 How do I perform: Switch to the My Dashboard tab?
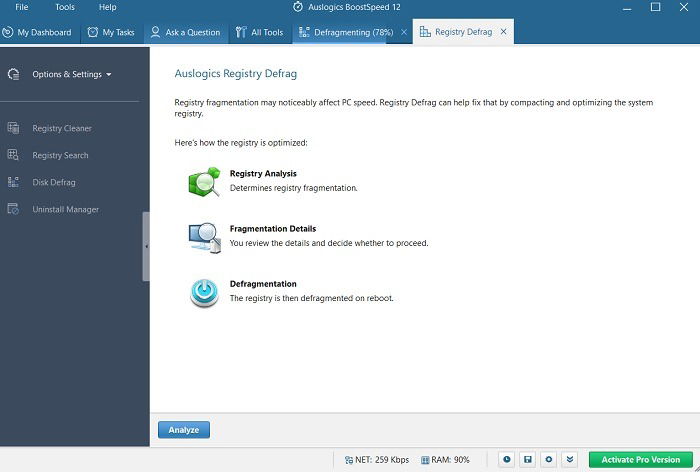pos(37,32)
